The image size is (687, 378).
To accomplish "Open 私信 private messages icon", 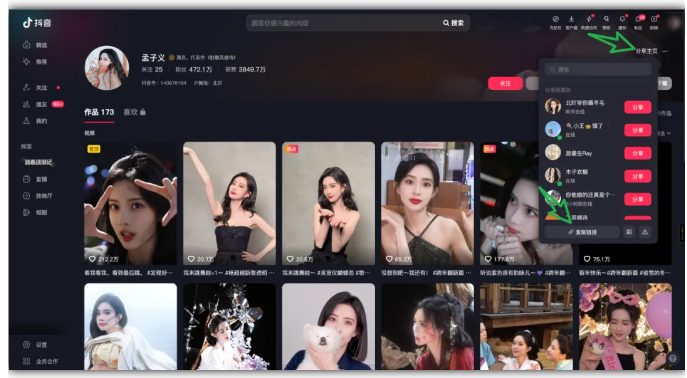I will point(638,22).
